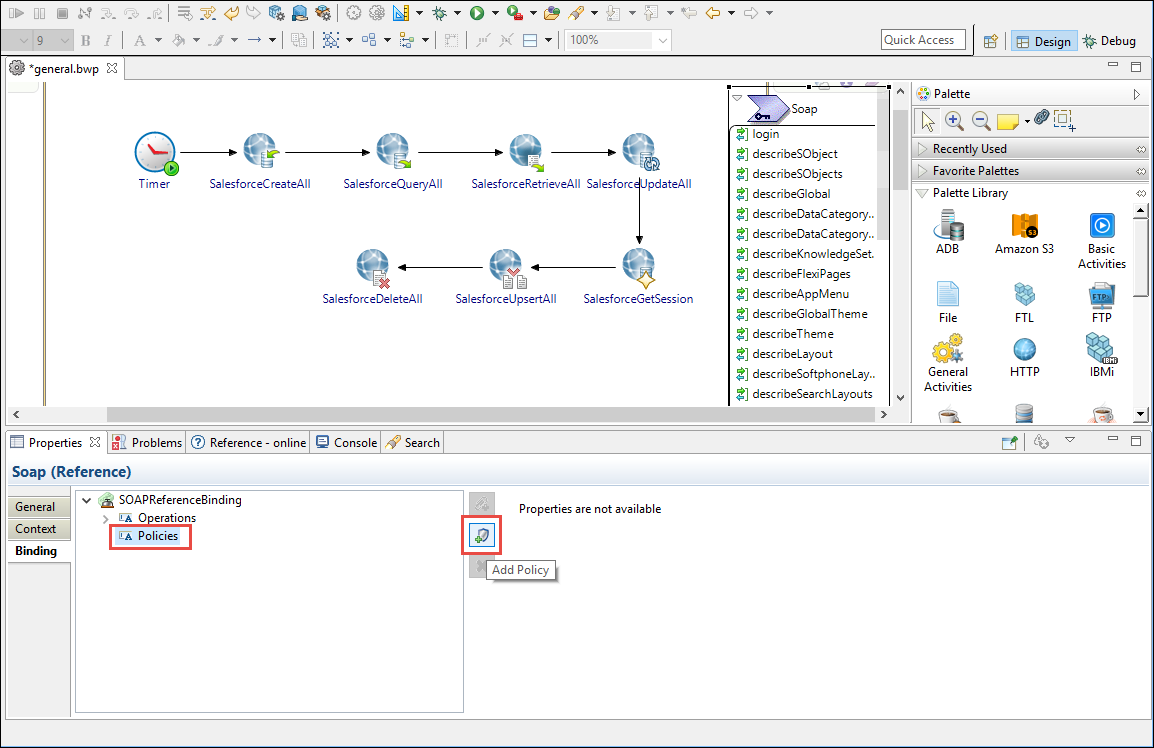The width and height of the screenshot is (1154, 748).
Task: Select the SalesforceGetSession activity icon
Action: click(638, 268)
